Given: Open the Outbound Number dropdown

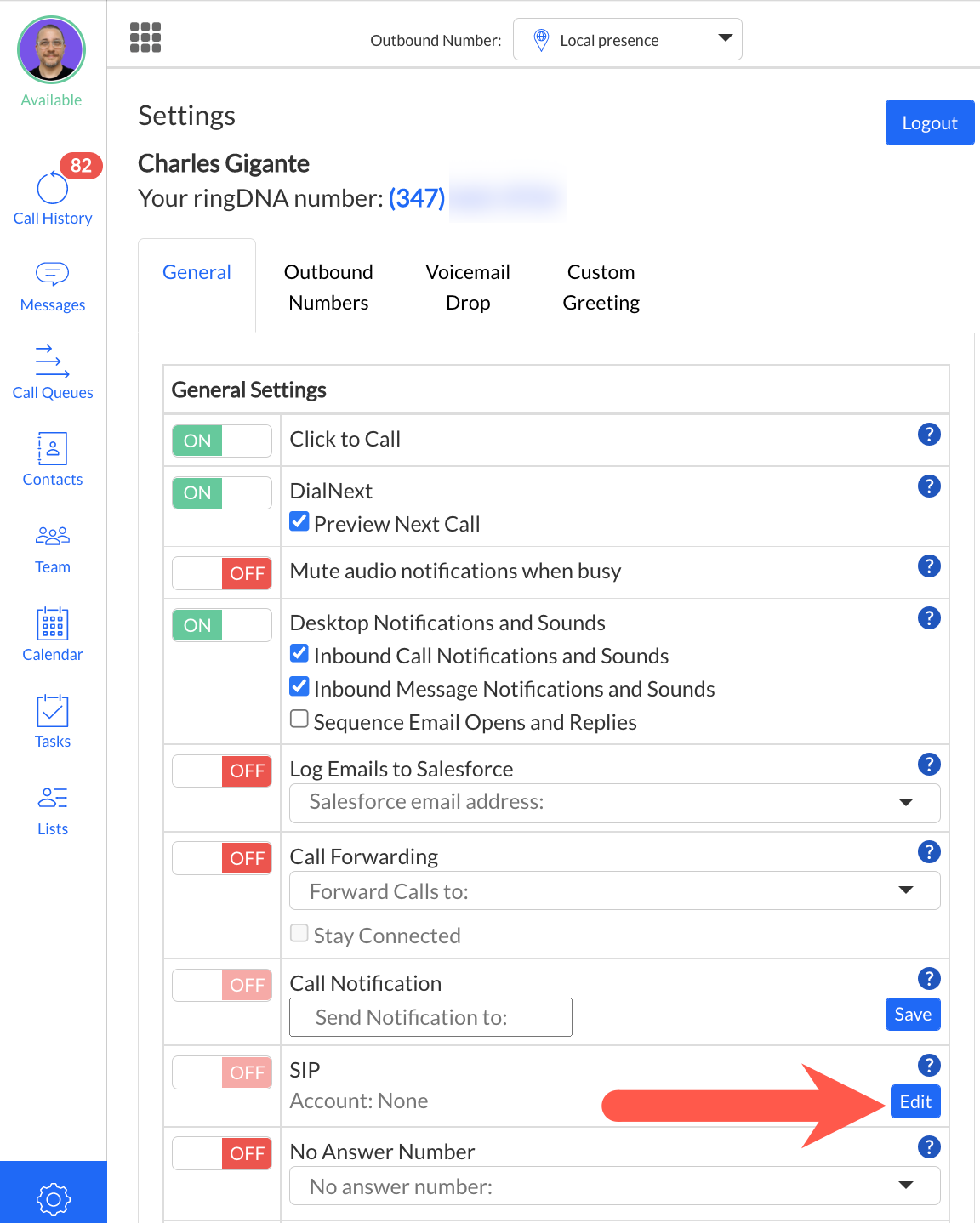Looking at the screenshot, I should [x=627, y=40].
